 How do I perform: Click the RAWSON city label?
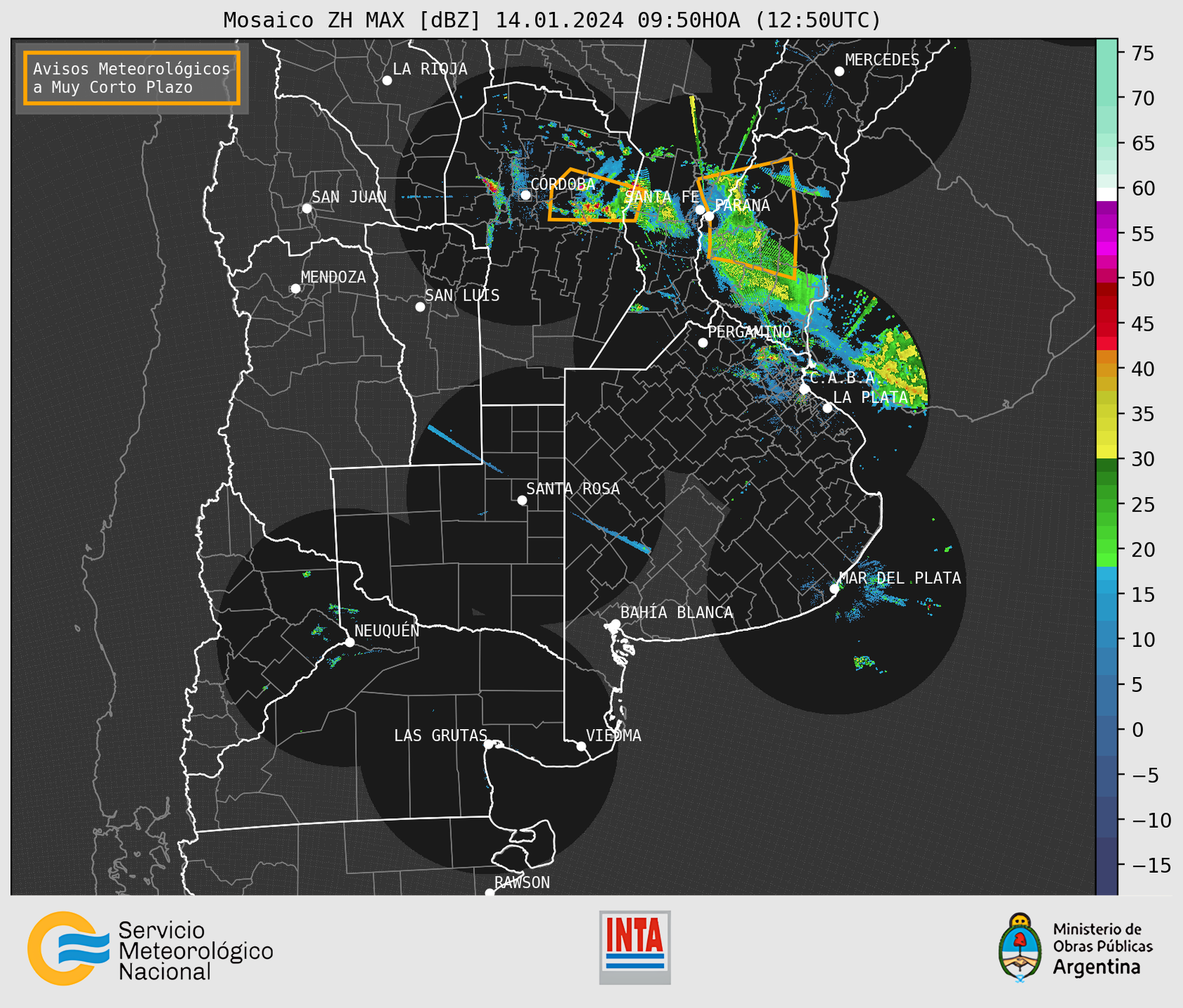(522, 883)
